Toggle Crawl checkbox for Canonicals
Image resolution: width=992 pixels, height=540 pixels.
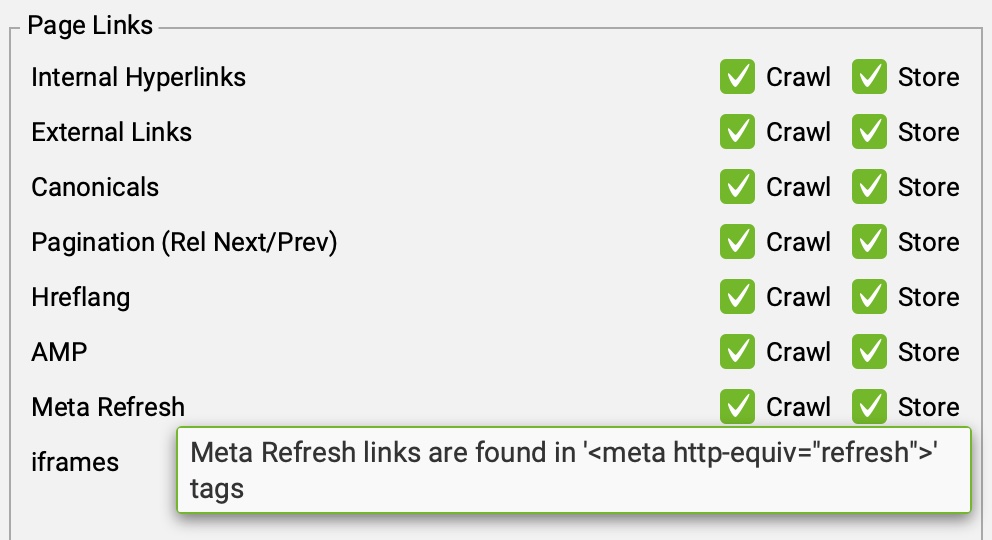[737, 187]
